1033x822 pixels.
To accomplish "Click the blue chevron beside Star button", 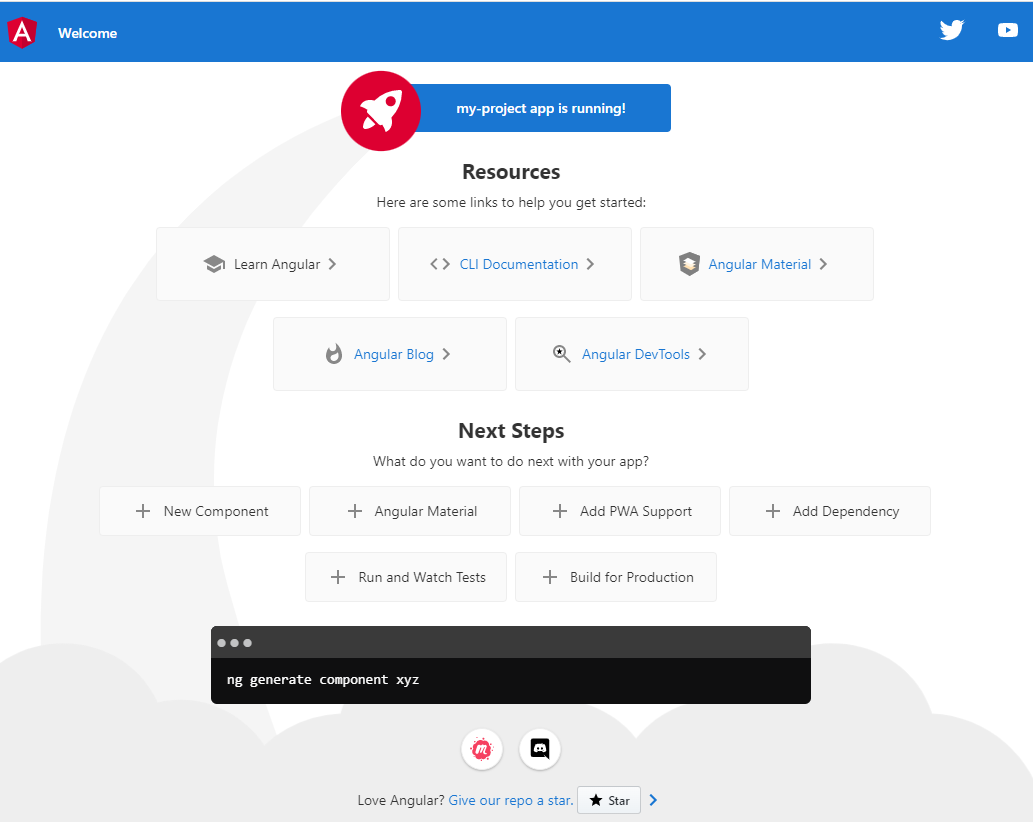I will (653, 800).
